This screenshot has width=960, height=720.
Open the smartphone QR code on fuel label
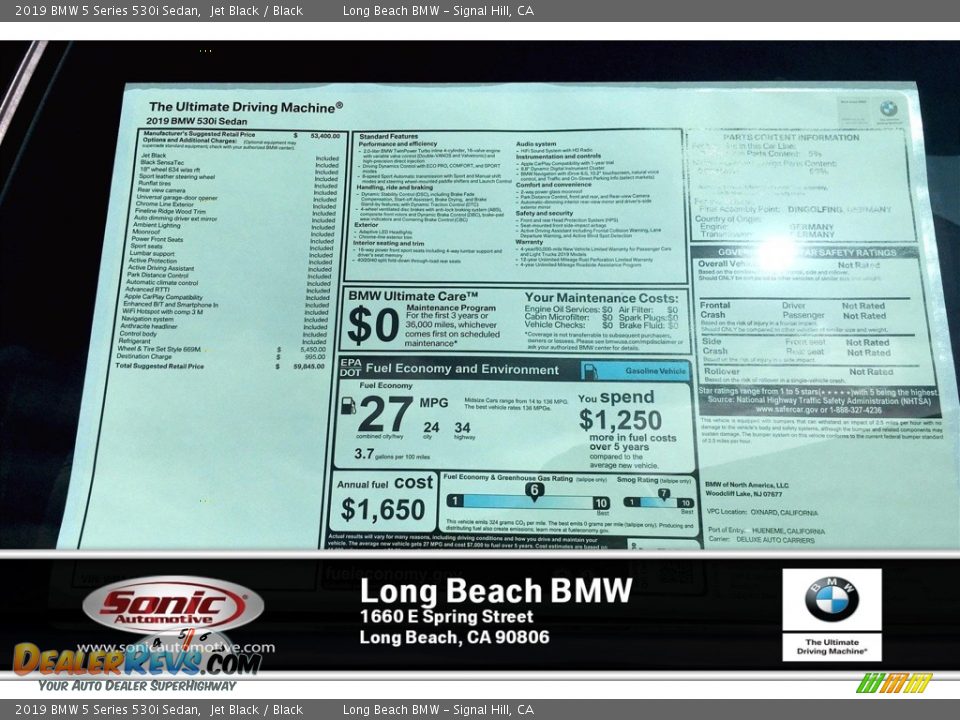coord(634,548)
